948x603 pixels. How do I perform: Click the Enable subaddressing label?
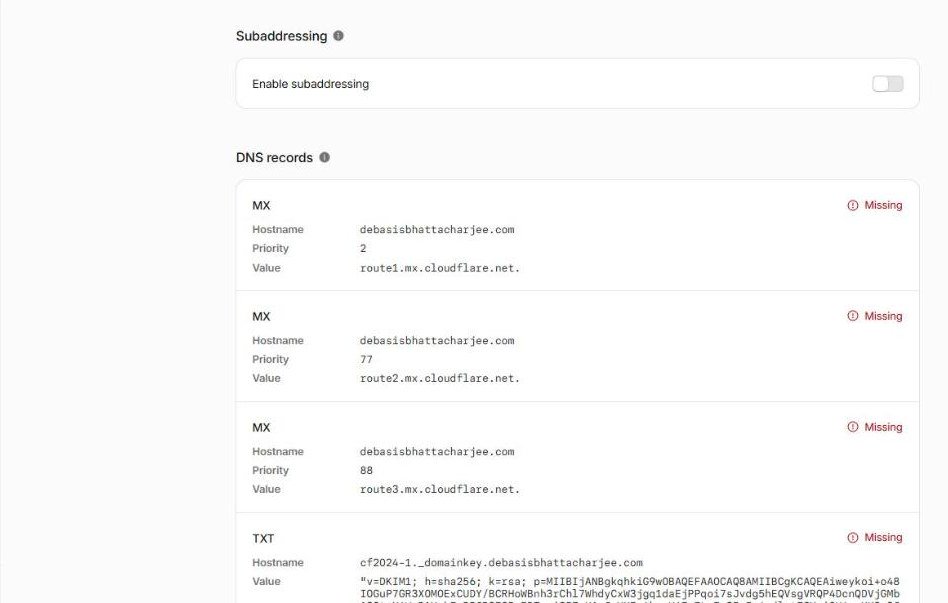(310, 84)
